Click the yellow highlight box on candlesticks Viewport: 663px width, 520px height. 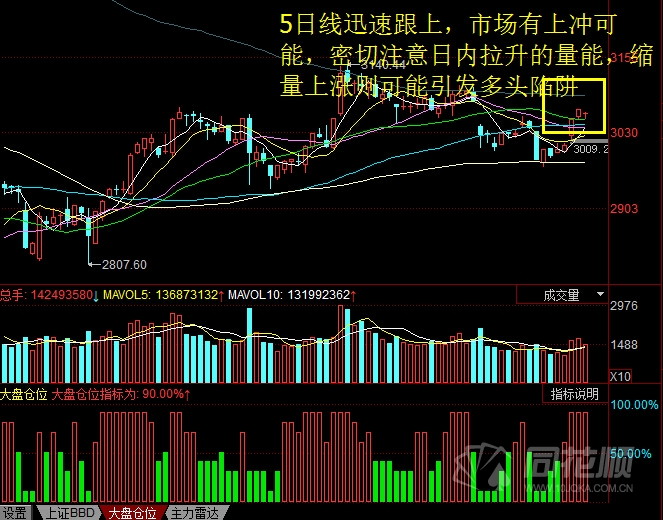[574, 105]
